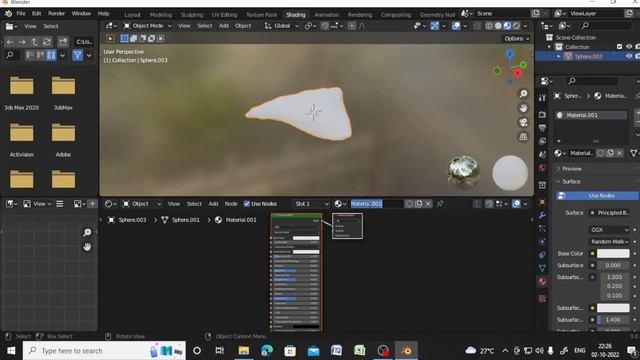The width and height of the screenshot is (640, 360).
Task: Open the viewport Add menu
Action: (224, 26)
